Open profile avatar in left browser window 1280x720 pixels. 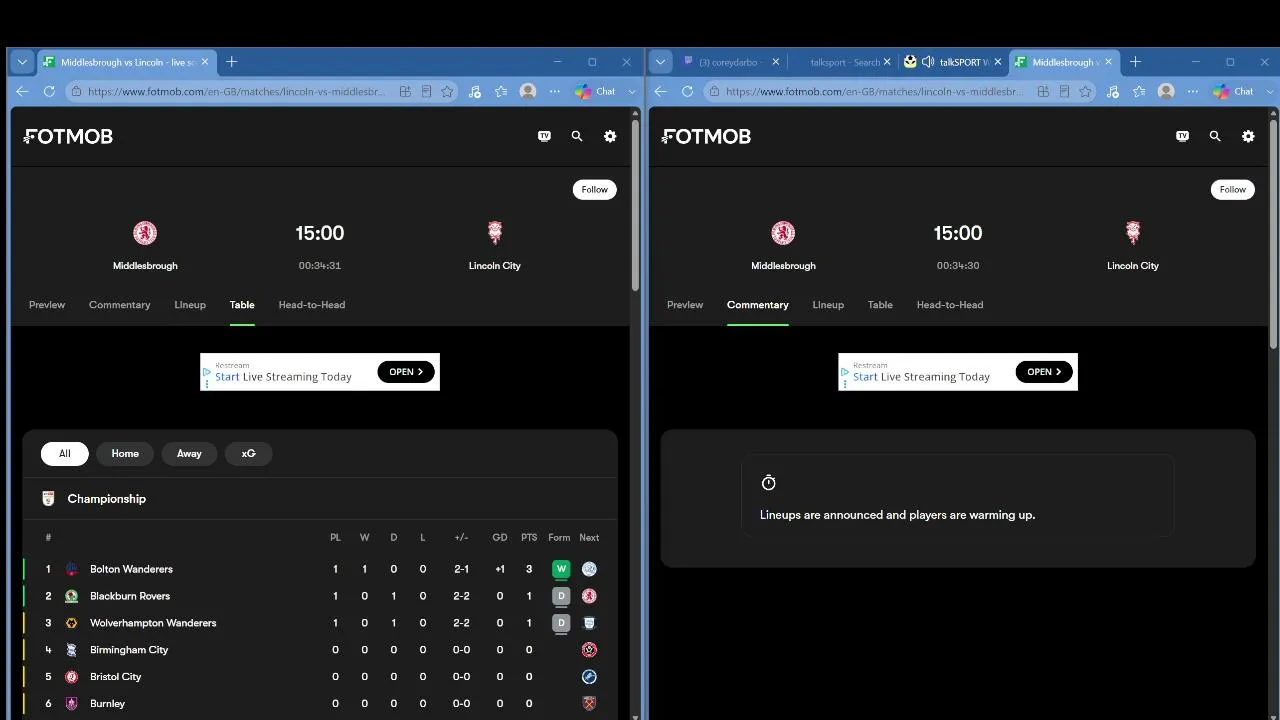pos(528,91)
